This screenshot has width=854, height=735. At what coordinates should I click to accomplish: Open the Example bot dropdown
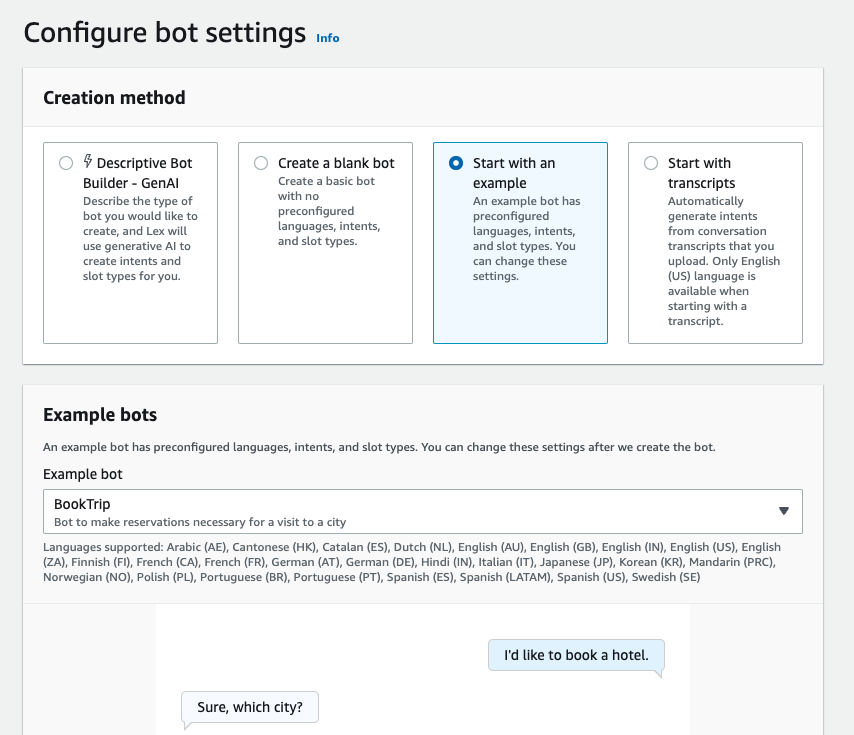point(422,511)
